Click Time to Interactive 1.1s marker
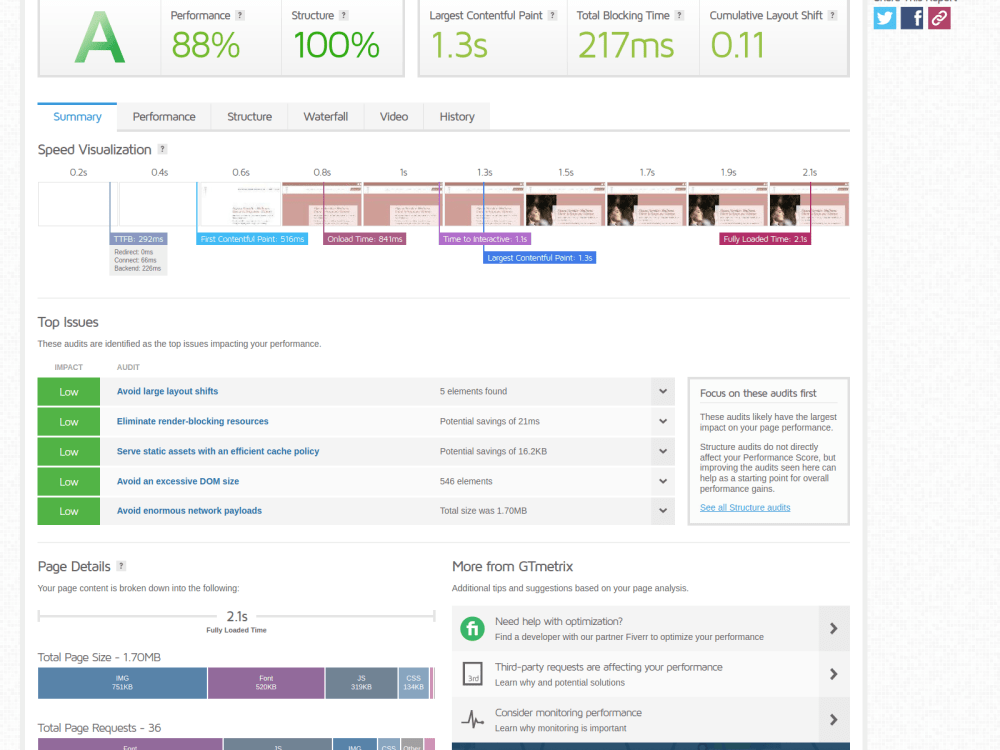This screenshot has width=1000, height=750. click(x=485, y=239)
